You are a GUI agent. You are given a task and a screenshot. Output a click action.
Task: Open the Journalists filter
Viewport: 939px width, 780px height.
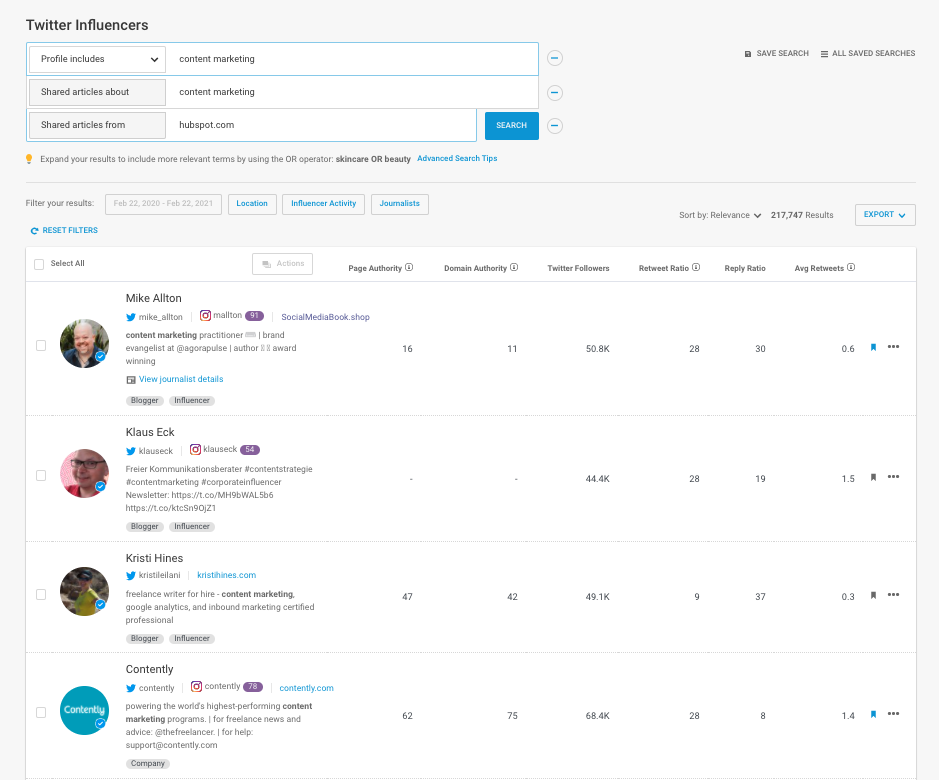click(x=400, y=204)
